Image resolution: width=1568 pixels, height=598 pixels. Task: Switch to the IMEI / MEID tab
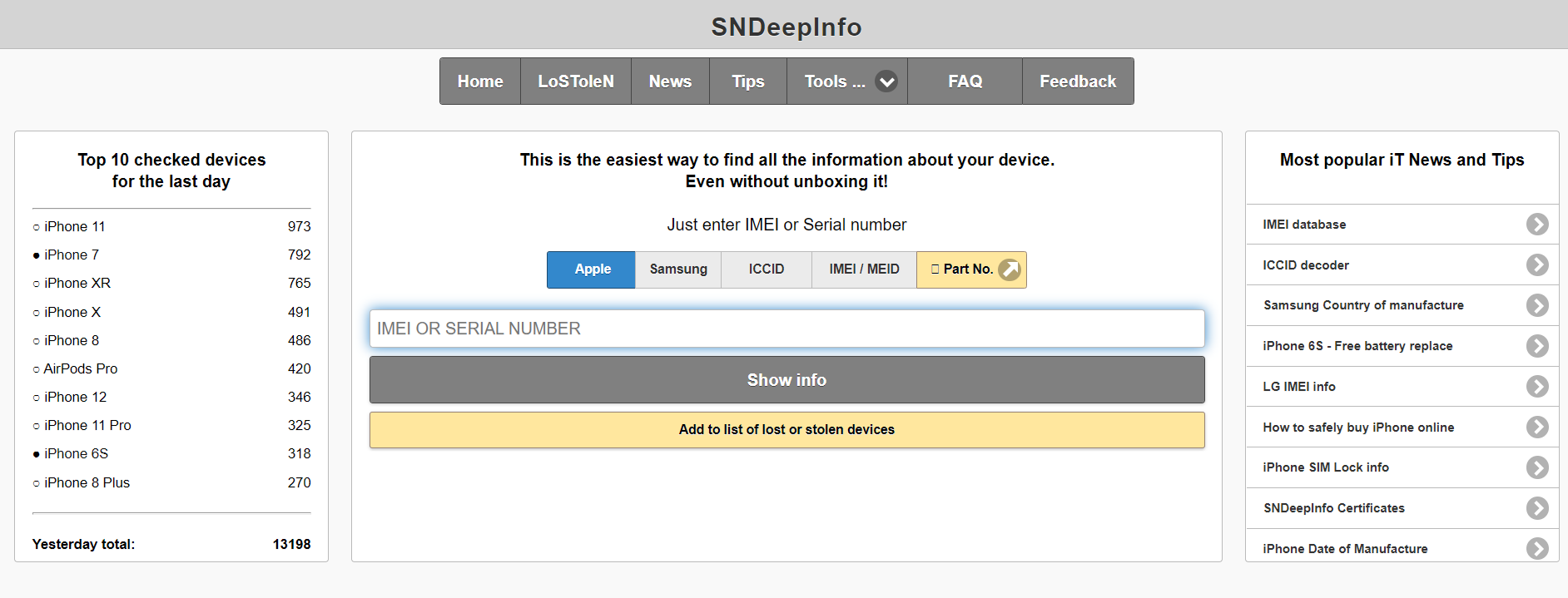(x=864, y=269)
